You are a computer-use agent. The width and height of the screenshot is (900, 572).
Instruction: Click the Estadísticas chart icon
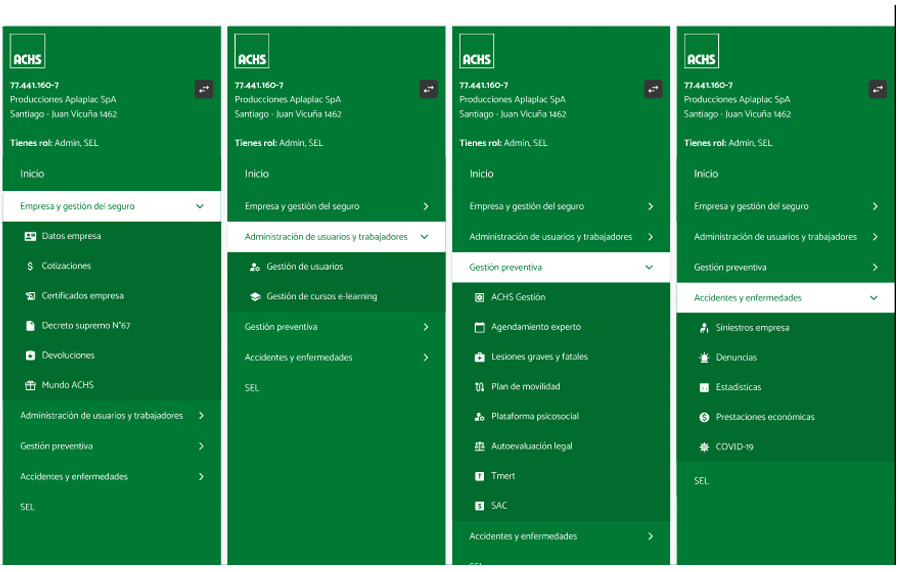point(704,388)
